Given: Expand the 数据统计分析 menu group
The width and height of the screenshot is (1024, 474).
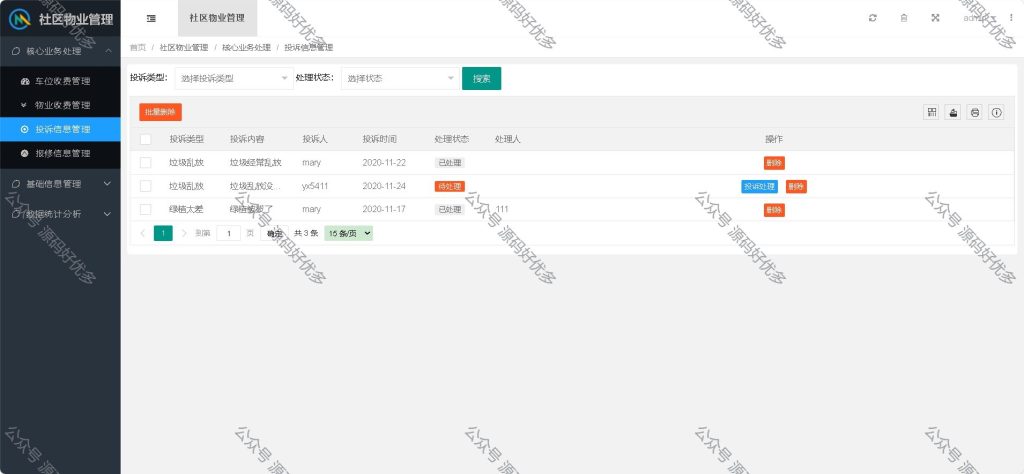Looking at the screenshot, I should (x=60, y=214).
